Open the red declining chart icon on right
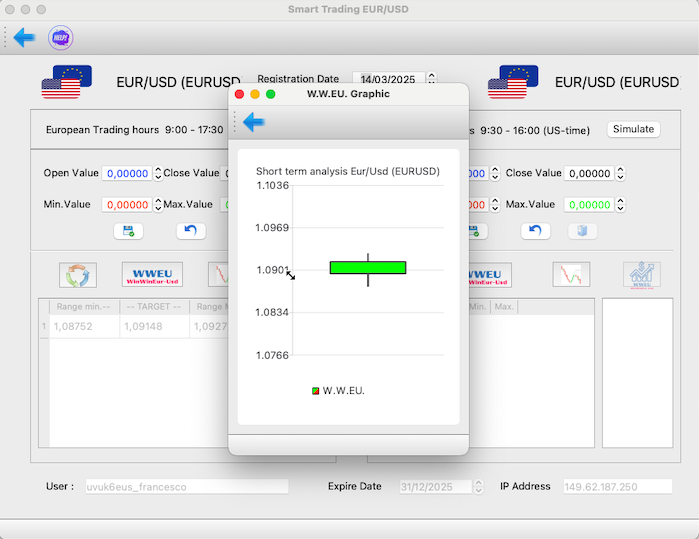 coord(571,275)
